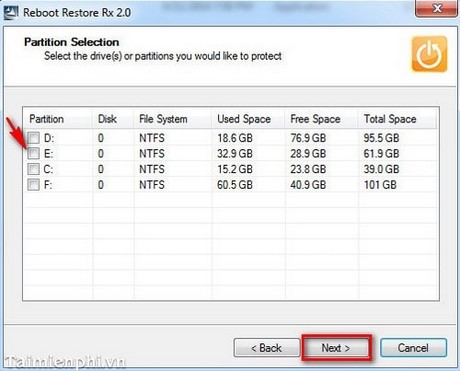Image resolution: width=460 pixels, height=371 pixels.
Task: Click the C: drive label
Action: point(48,169)
